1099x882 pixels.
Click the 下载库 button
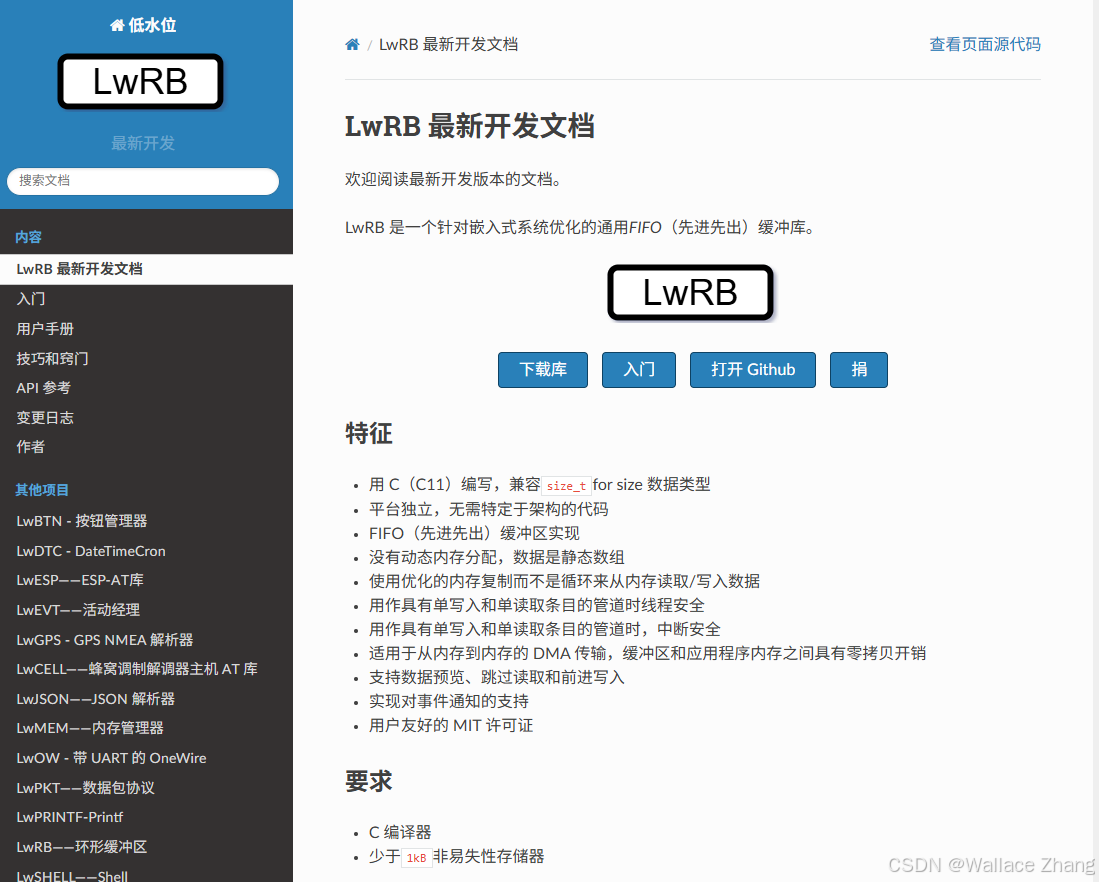(542, 369)
